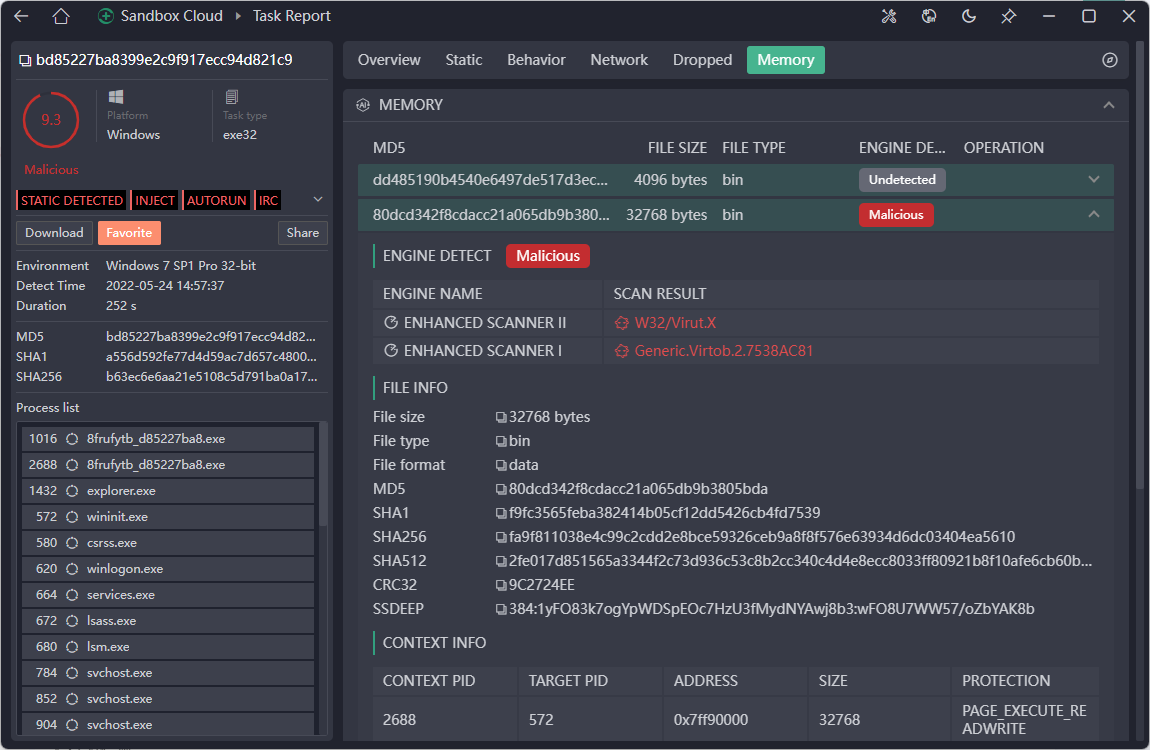The image size is (1150, 750).
Task: Select the lsm.exe process row
Action: (x=168, y=647)
